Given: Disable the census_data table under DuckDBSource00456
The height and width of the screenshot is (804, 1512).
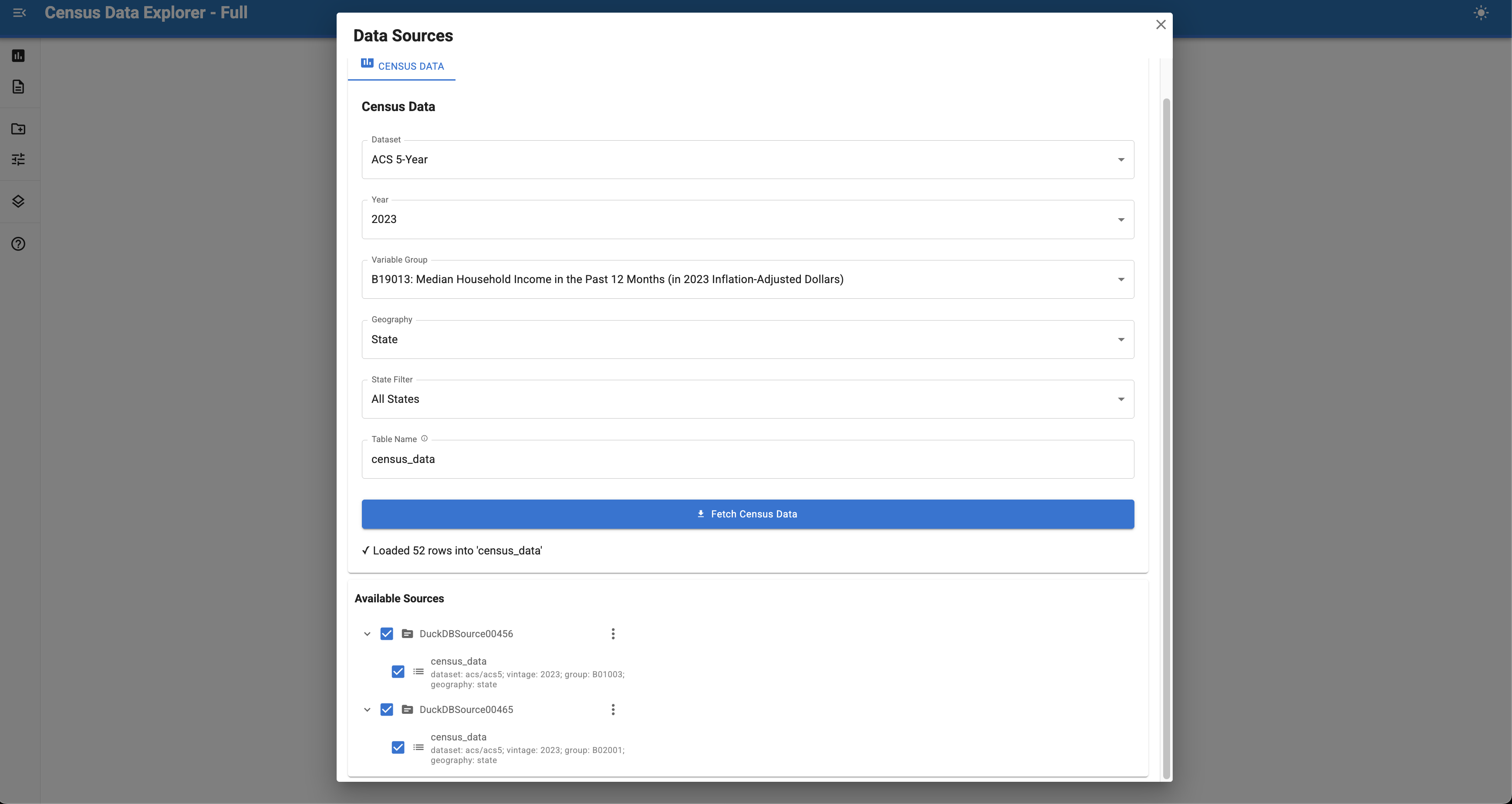Looking at the screenshot, I should coord(398,671).
